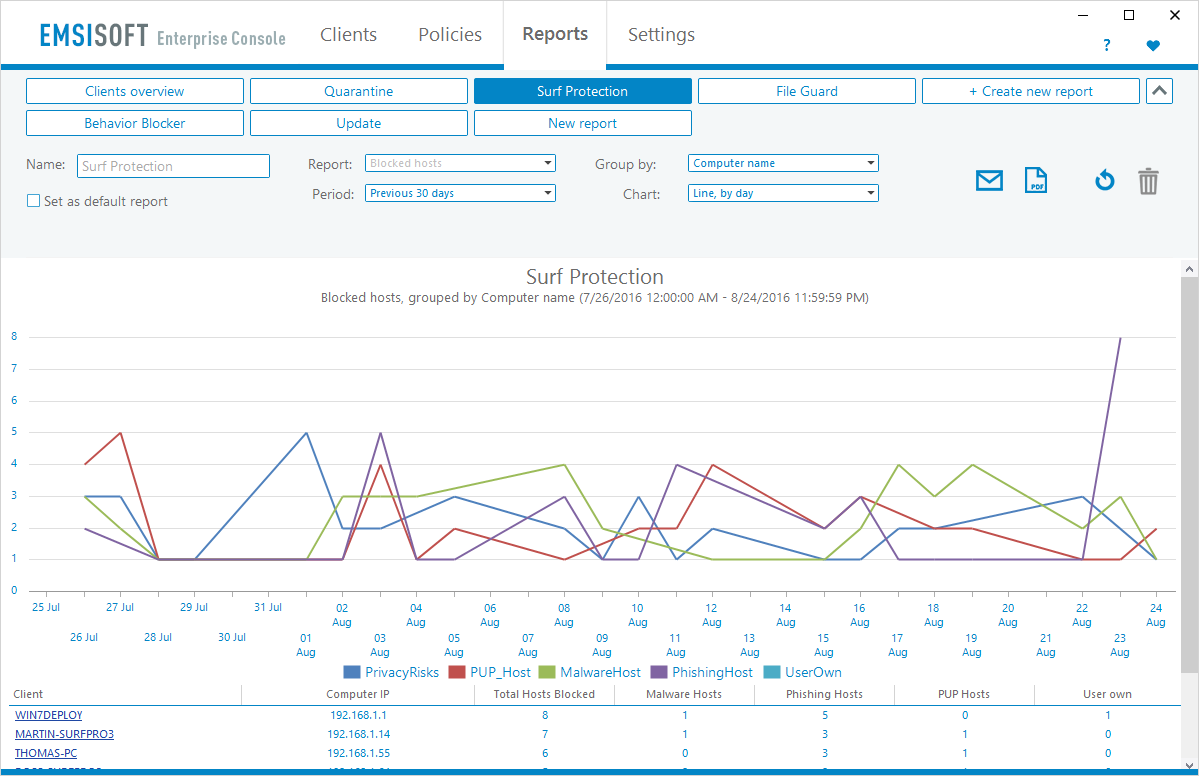Refresh the report data
Image resolution: width=1199 pixels, height=776 pixels.
(x=1104, y=180)
